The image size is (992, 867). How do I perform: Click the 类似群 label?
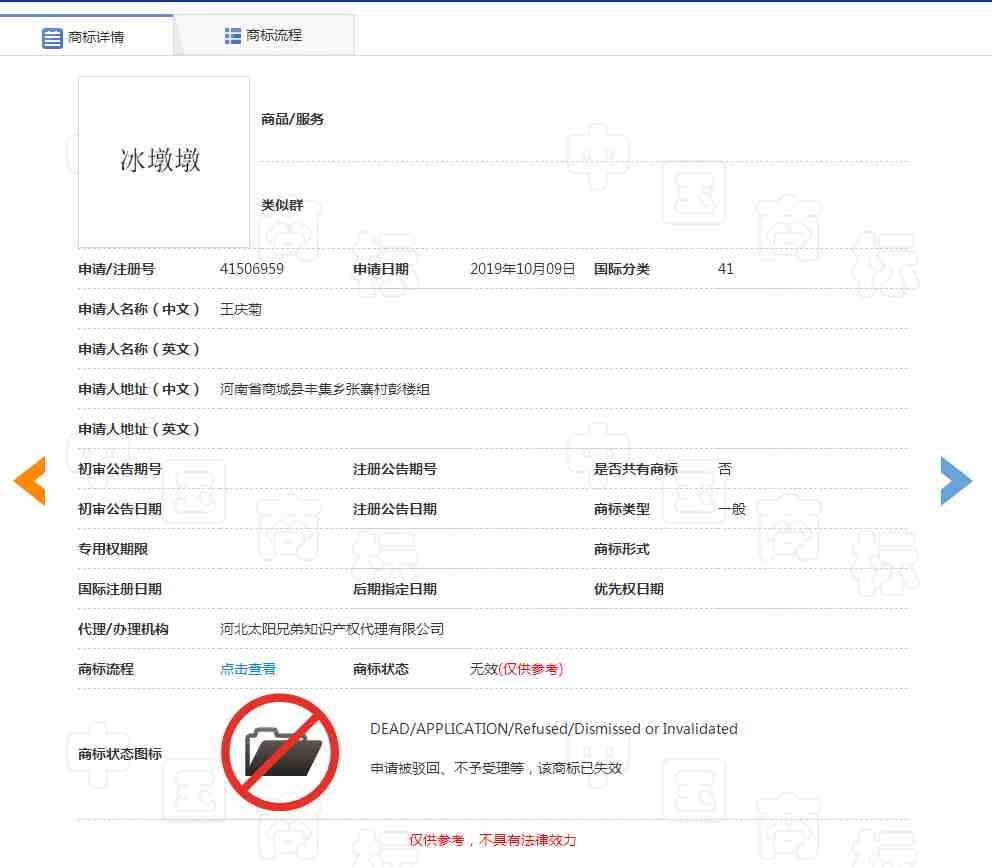[x=282, y=205]
